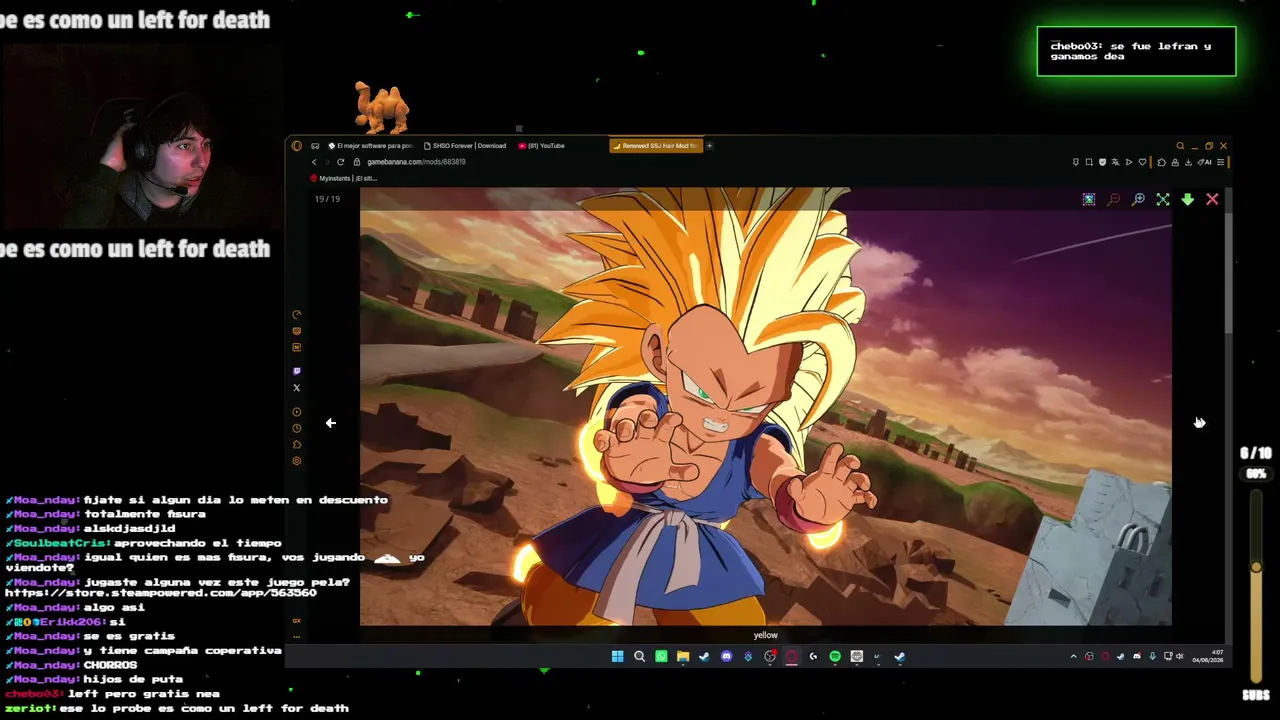Screen dimensions: 1280x720
Task: Open File Explorer from the taskbar
Action: [x=683, y=657]
